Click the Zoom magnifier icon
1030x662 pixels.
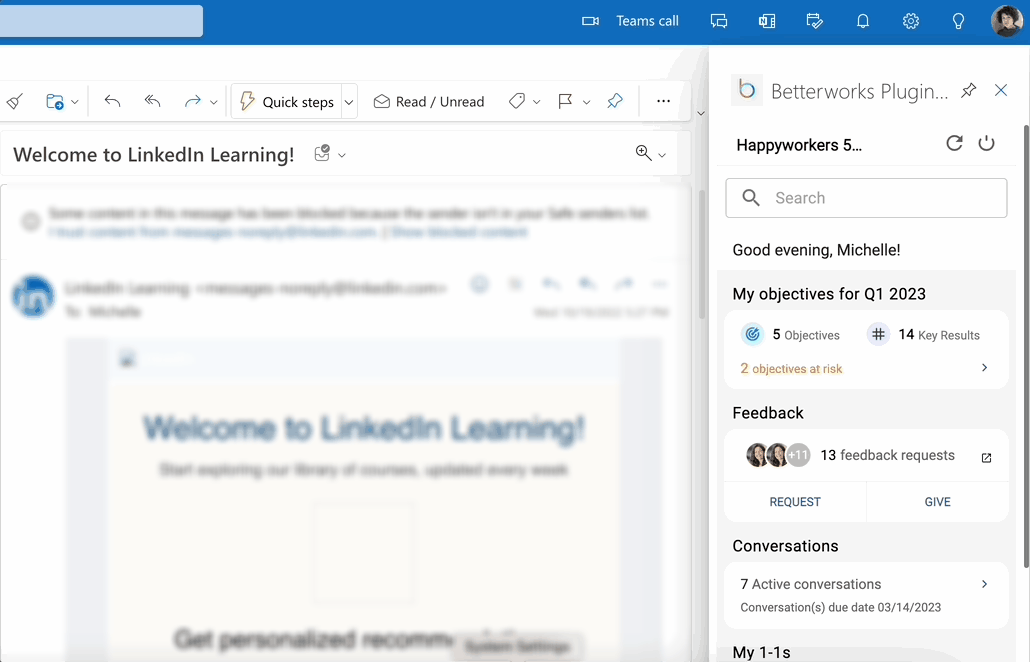pyautogui.click(x=643, y=153)
